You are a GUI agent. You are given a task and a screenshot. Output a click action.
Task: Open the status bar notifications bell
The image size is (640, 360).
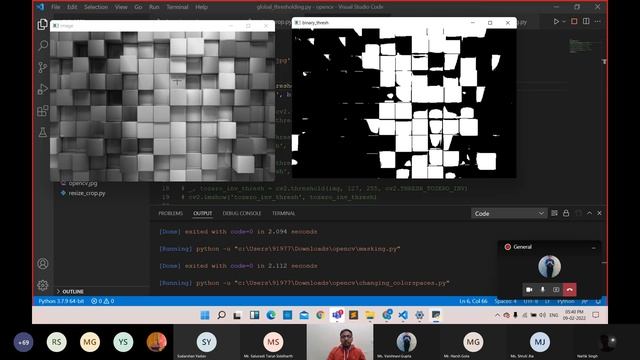tap(598, 301)
